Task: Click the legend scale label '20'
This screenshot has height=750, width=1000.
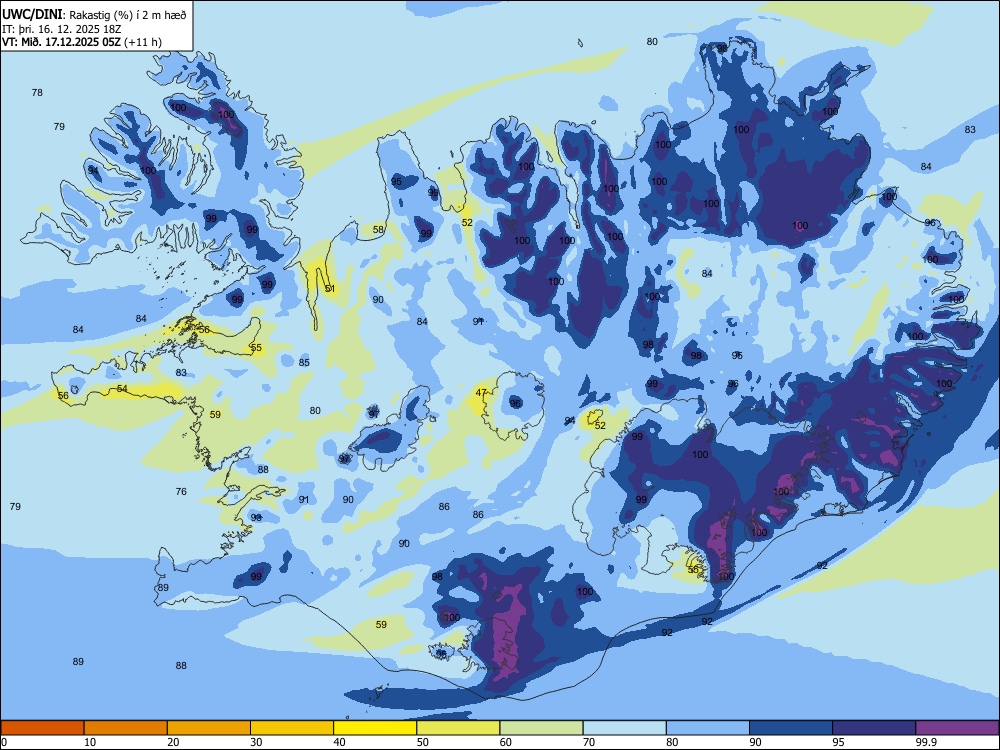Action: coord(173,742)
